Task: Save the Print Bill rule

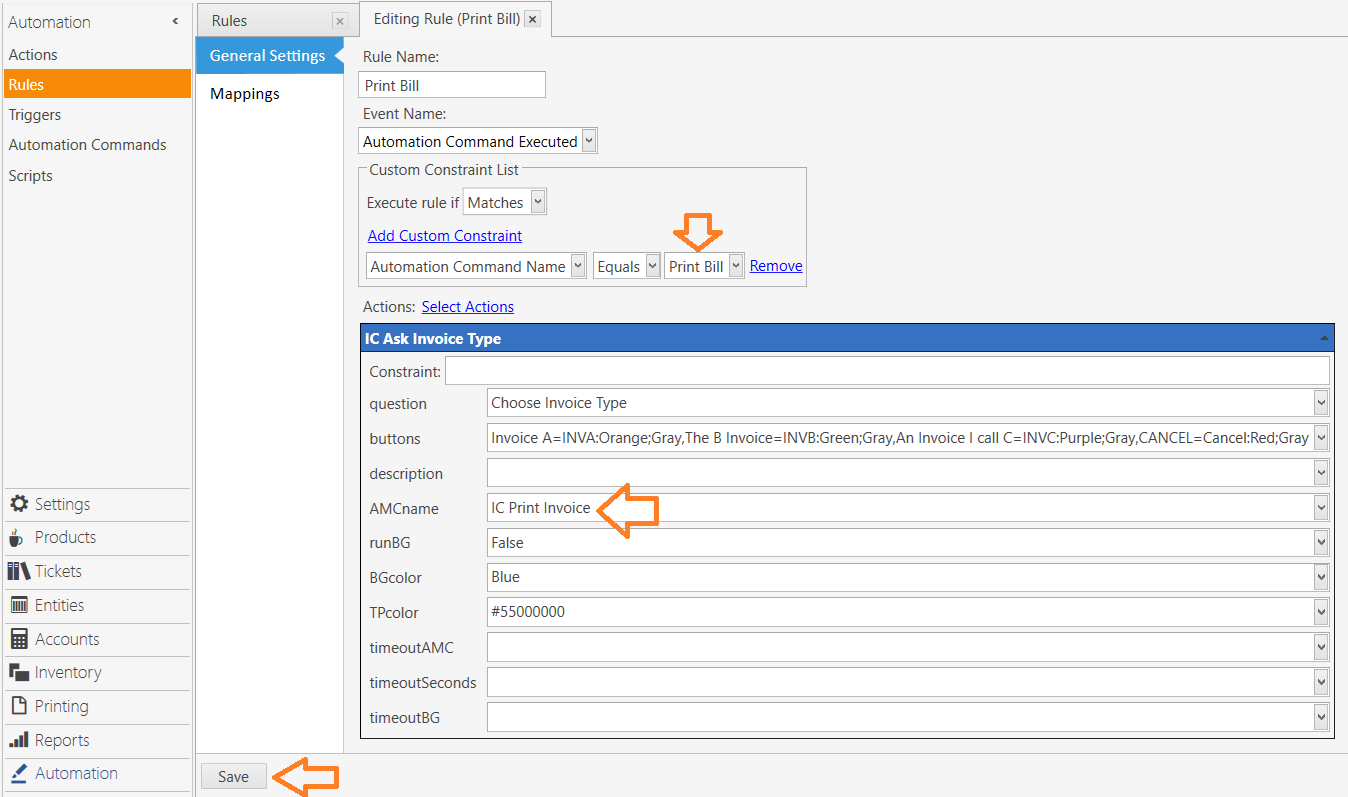Action: point(233,775)
